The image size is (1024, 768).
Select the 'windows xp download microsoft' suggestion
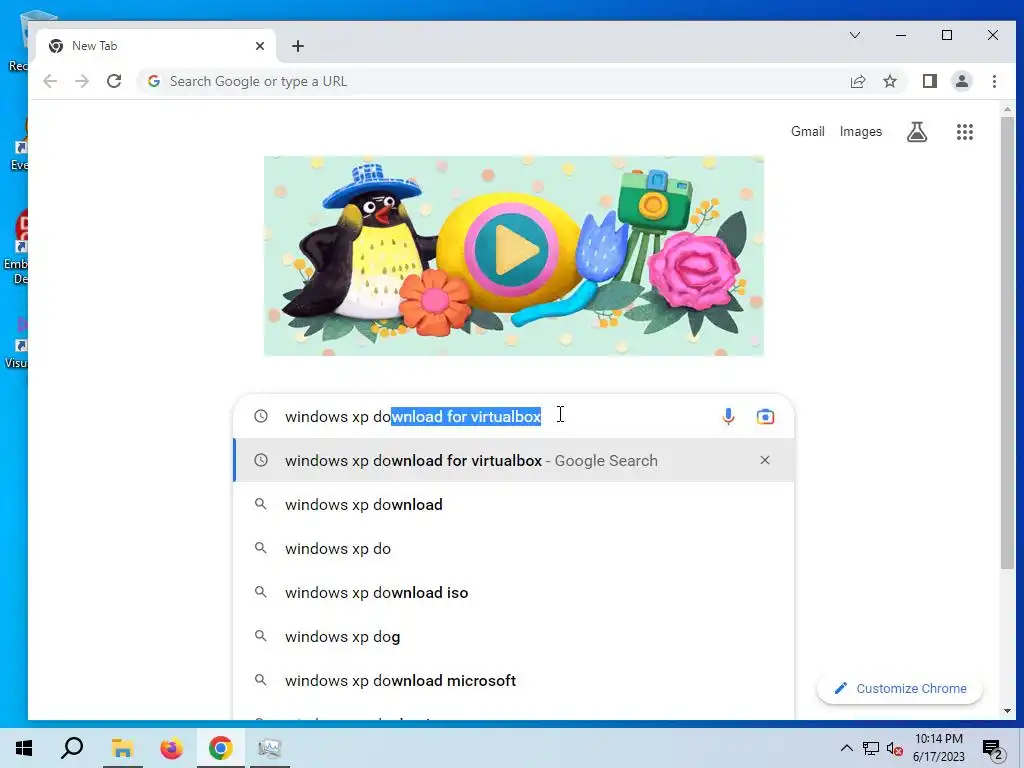pyautogui.click(x=514, y=680)
